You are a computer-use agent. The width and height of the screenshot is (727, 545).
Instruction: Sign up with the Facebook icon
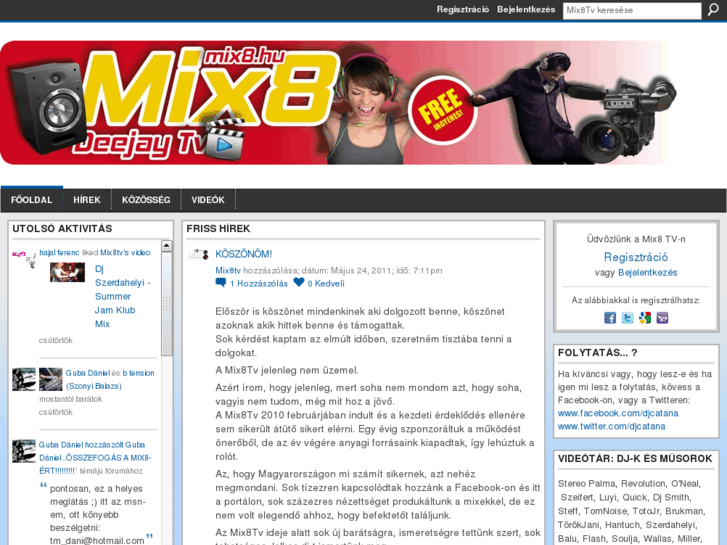point(610,318)
